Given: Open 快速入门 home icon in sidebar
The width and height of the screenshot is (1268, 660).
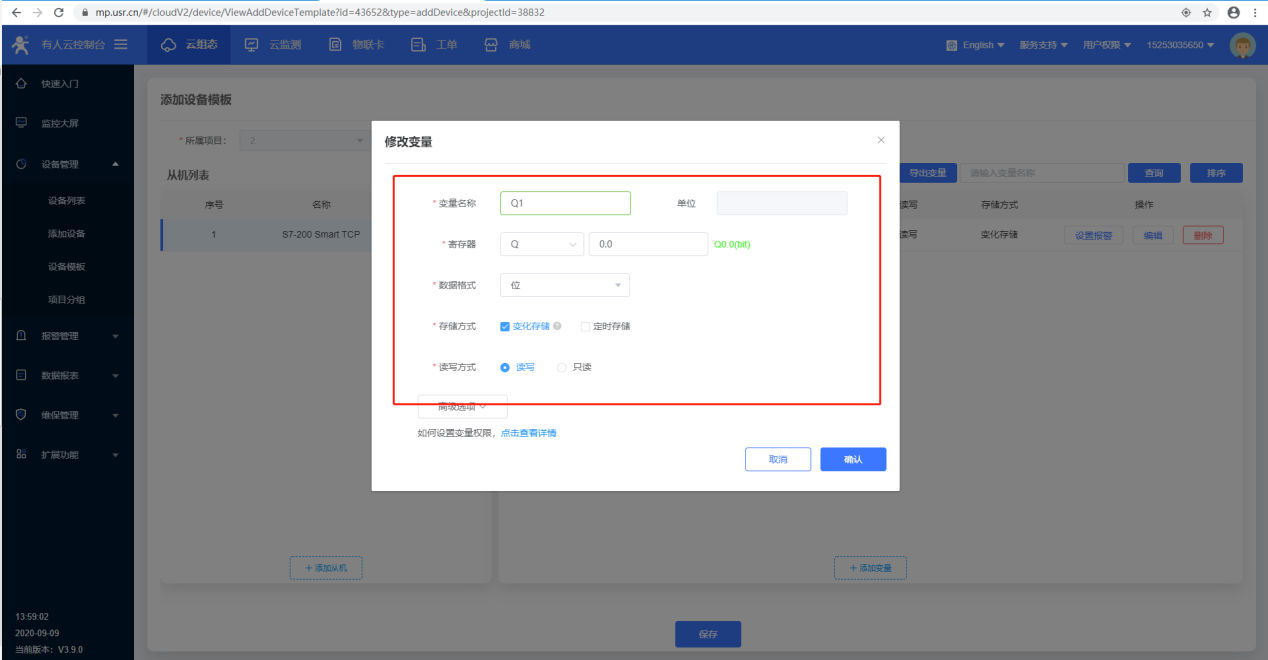Looking at the screenshot, I should (x=22, y=84).
